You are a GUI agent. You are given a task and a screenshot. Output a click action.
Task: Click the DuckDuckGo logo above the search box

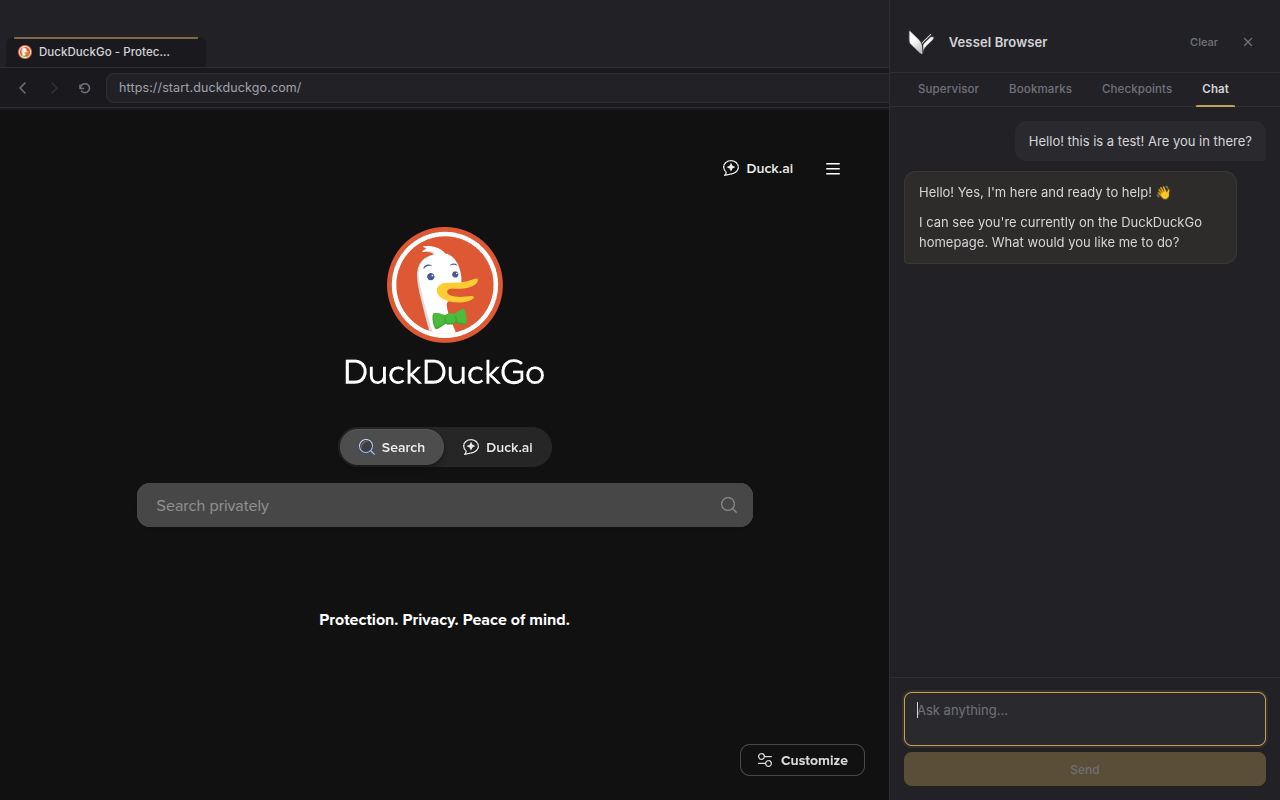coord(444,285)
